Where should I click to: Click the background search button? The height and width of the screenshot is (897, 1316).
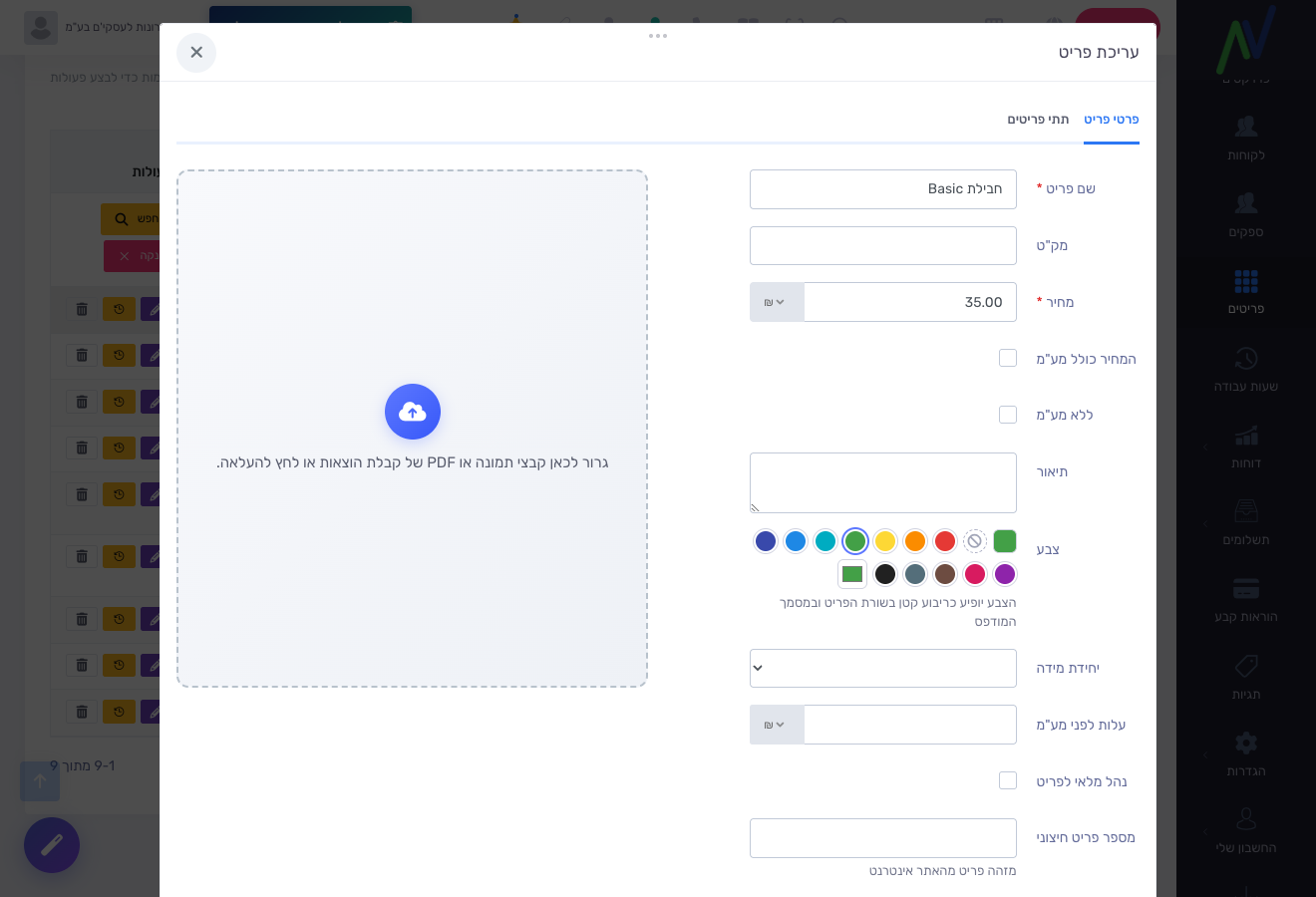131,219
